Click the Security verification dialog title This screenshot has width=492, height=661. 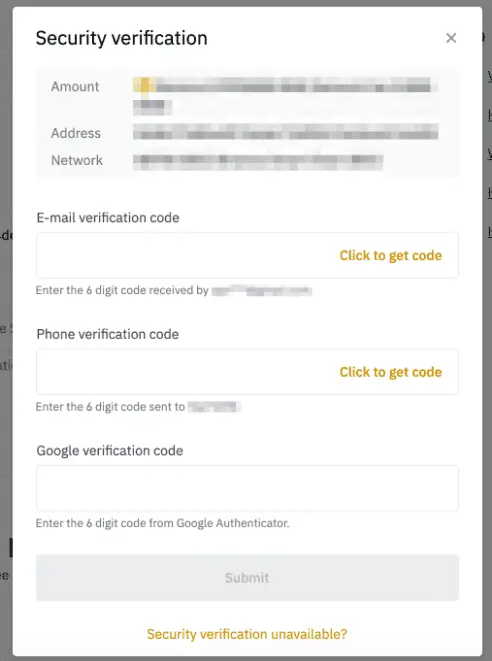point(121,38)
